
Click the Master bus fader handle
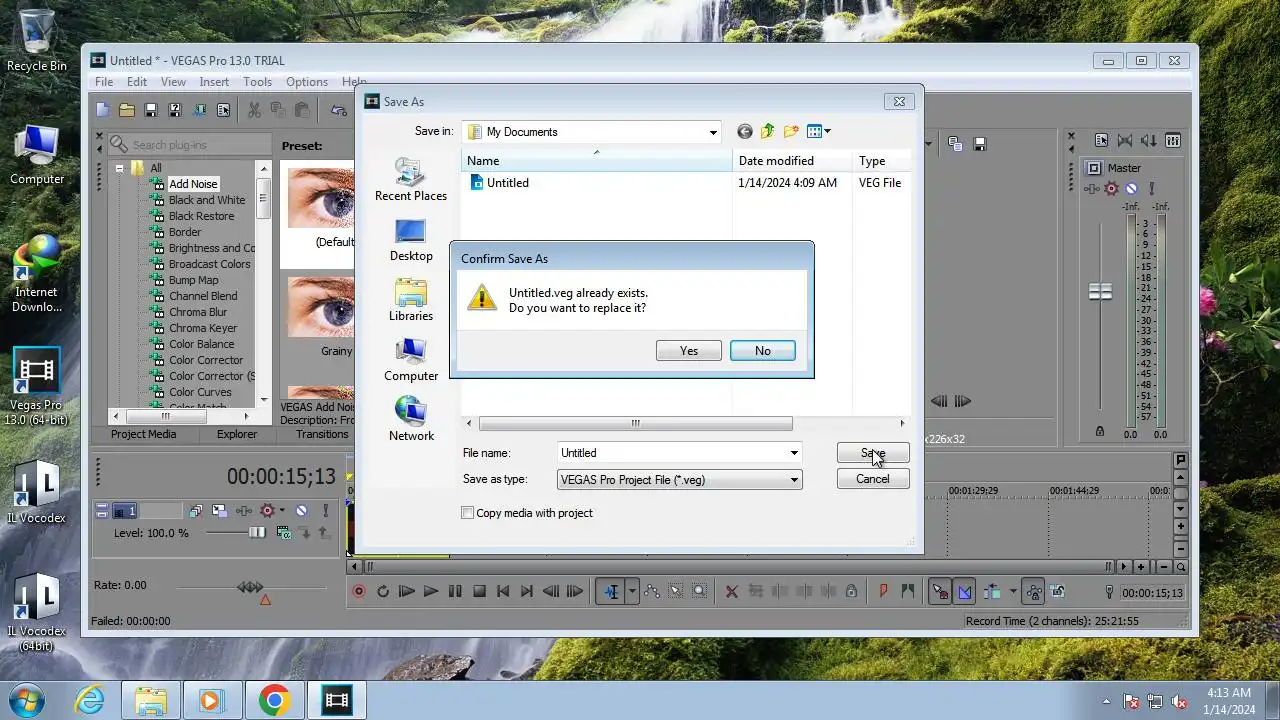(x=1100, y=292)
